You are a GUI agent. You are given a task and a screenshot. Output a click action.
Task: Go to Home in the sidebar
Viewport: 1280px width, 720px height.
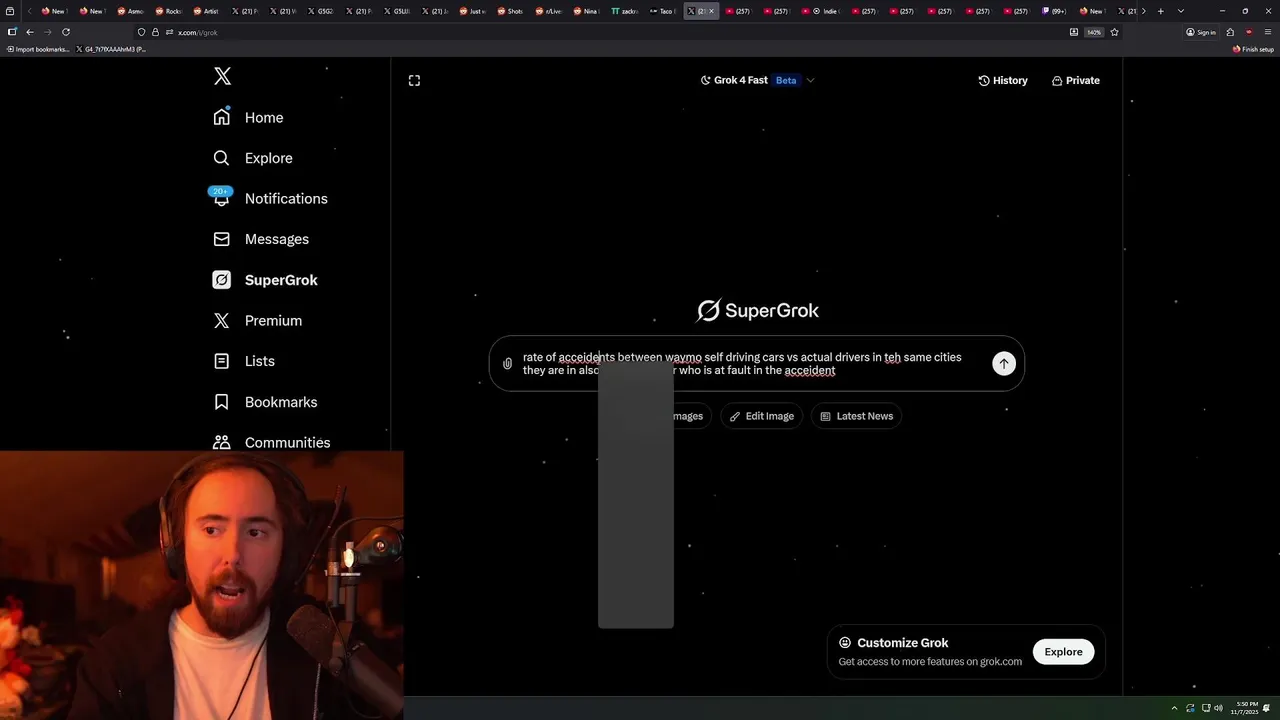(x=248, y=117)
